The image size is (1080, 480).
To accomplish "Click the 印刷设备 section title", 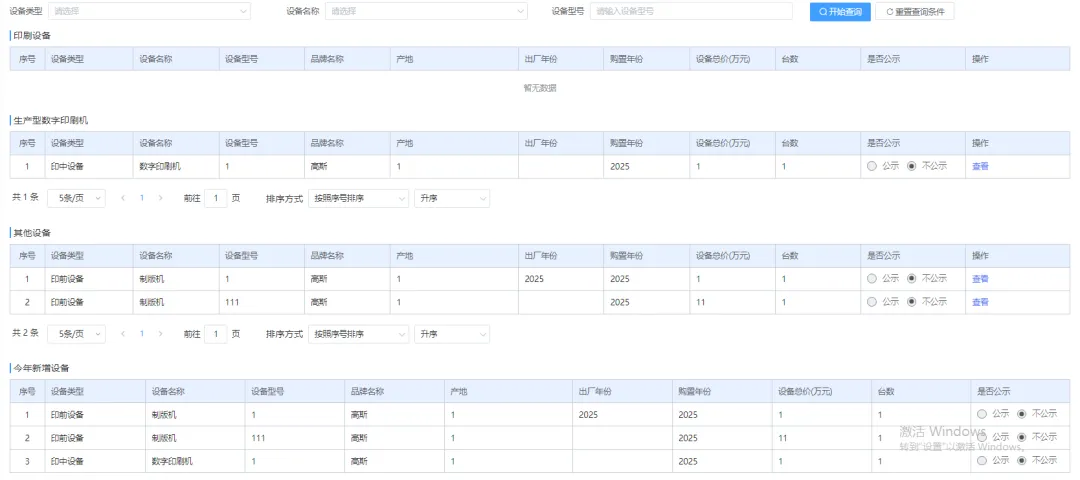I will click(32, 35).
